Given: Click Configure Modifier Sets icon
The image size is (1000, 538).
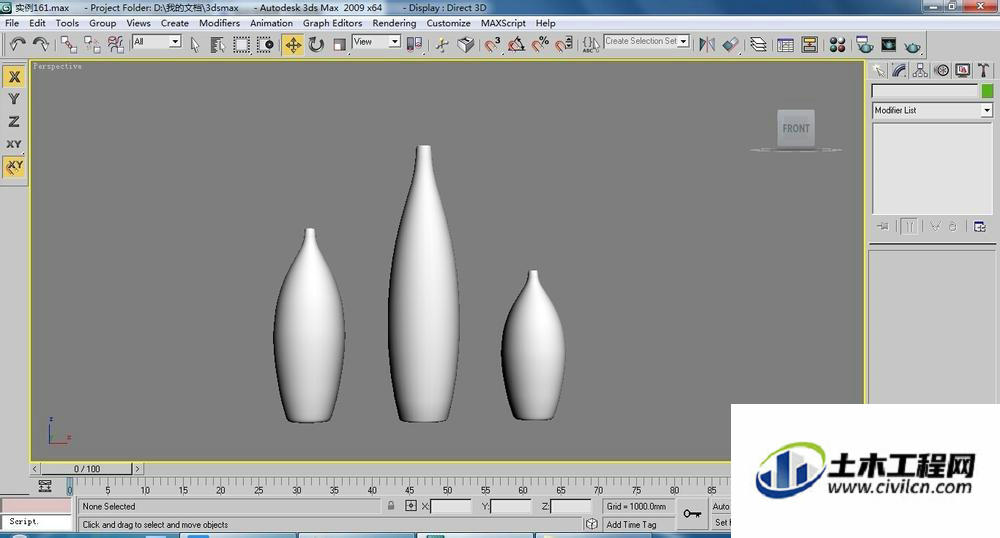Looking at the screenshot, I should pos(980,226).
